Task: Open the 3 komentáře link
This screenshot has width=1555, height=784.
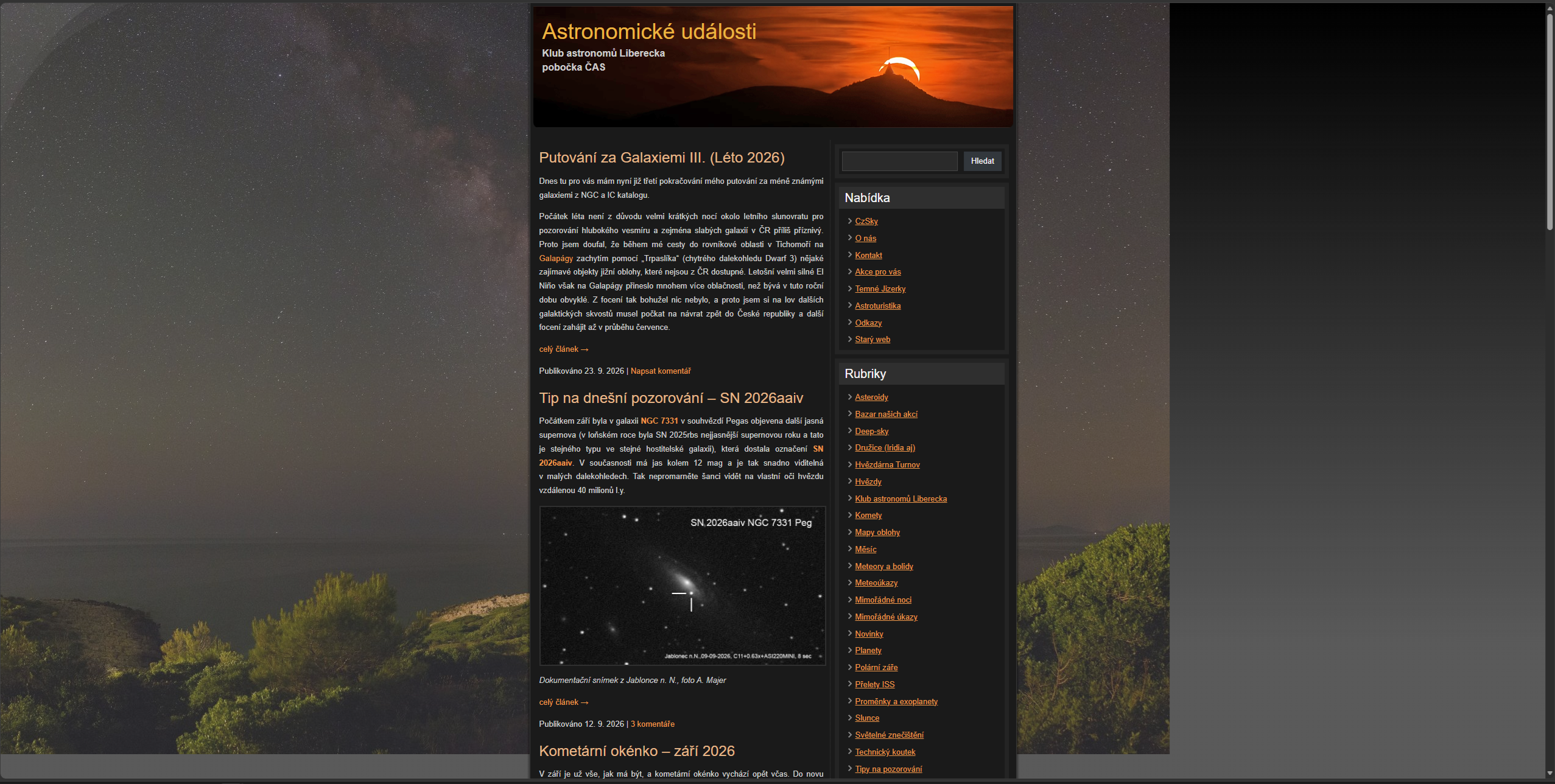Action: coord(653,724)
